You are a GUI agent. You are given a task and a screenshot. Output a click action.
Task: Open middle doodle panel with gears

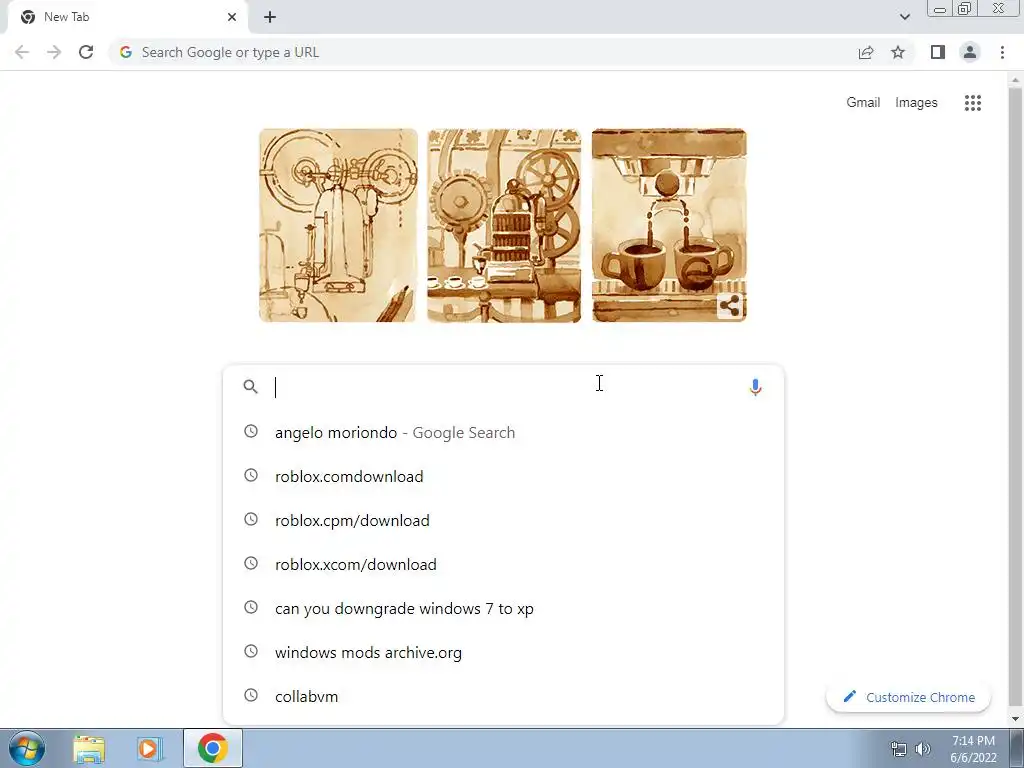504,225
